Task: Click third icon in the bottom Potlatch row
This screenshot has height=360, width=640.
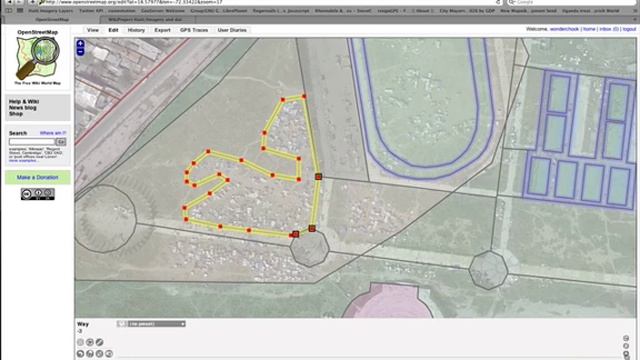Action: tap(99, 353)
